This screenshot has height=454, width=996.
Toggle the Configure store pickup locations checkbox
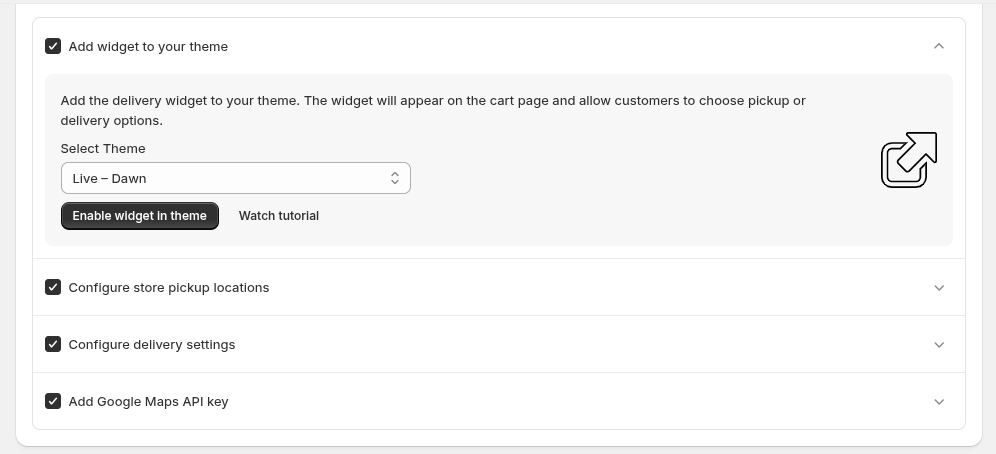pos(53,287)
